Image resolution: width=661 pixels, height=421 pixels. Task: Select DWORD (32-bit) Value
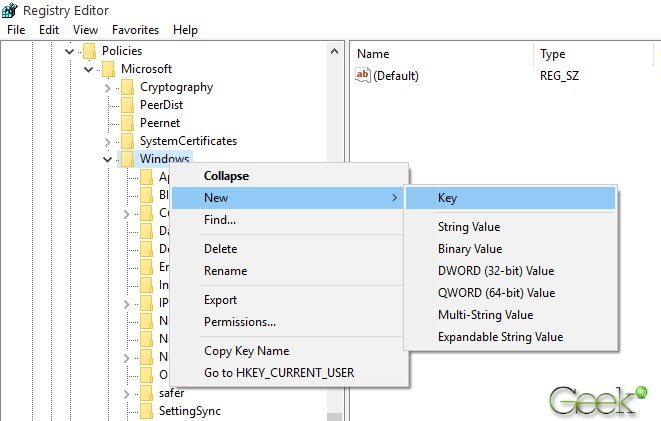(510, 271)
